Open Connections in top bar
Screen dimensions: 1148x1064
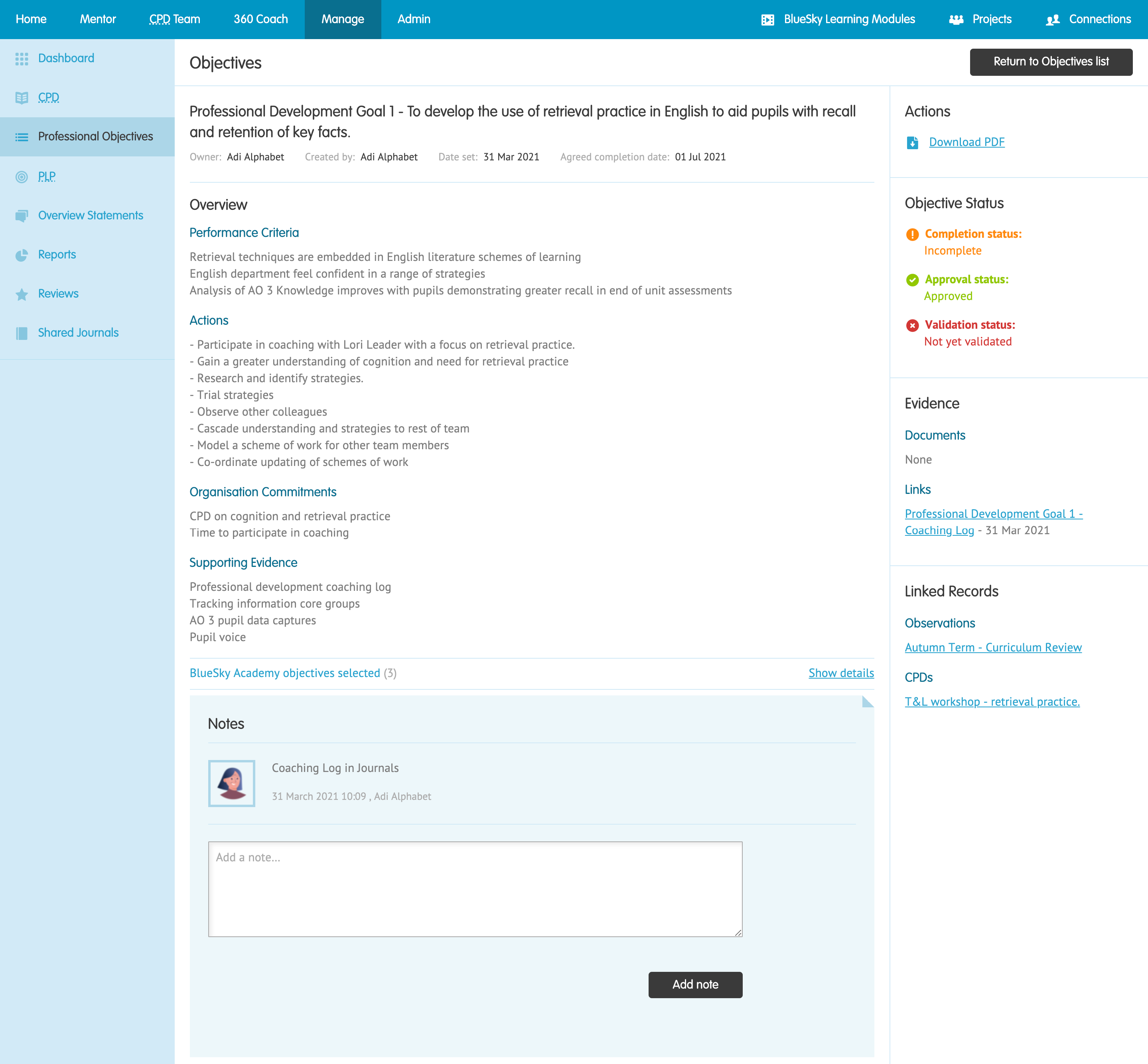[x=1100, y=19]
